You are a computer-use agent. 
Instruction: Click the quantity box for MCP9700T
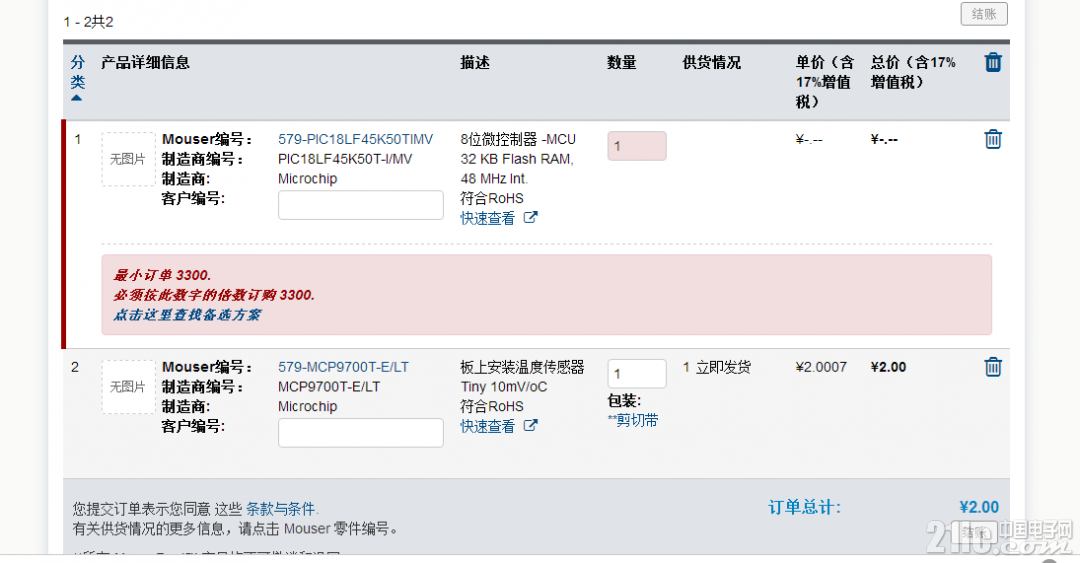point(636,374)
